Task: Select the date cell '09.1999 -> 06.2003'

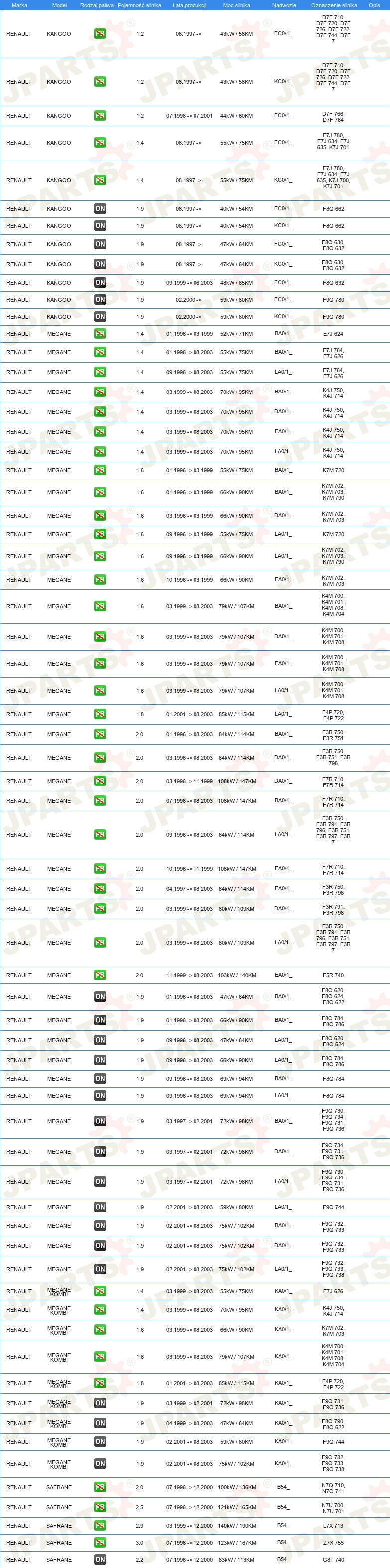Action: pos(189,283)
